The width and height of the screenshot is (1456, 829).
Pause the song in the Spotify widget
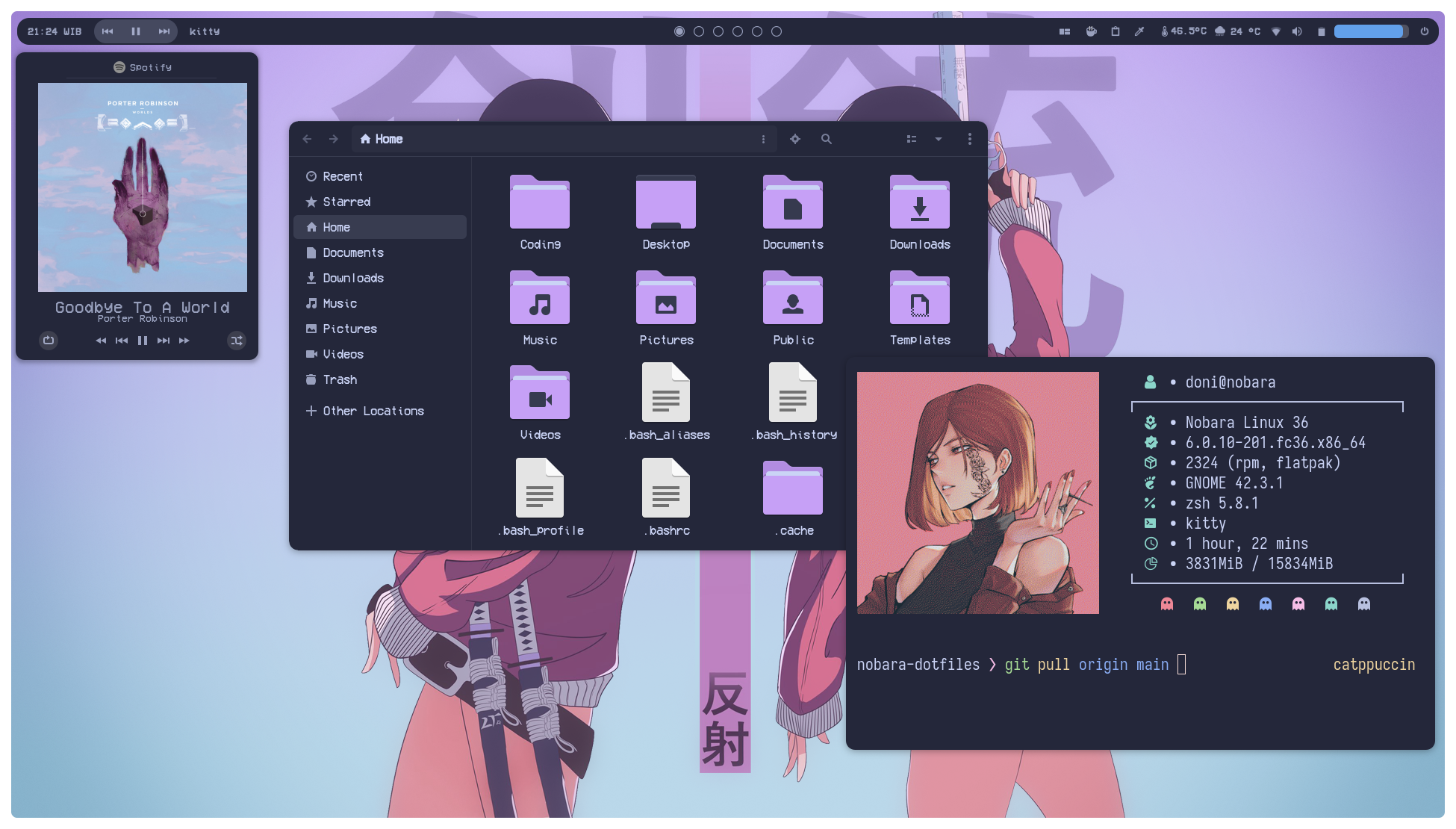(143, 341)
